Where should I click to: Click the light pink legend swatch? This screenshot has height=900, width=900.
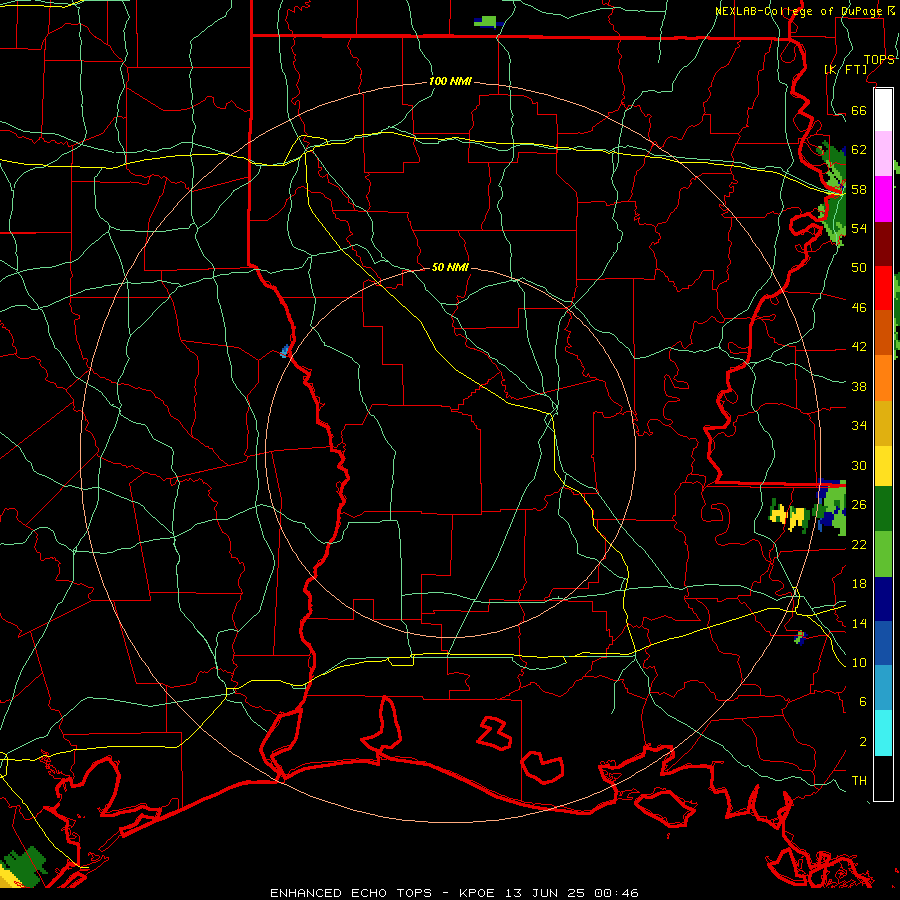coord(883,154)
